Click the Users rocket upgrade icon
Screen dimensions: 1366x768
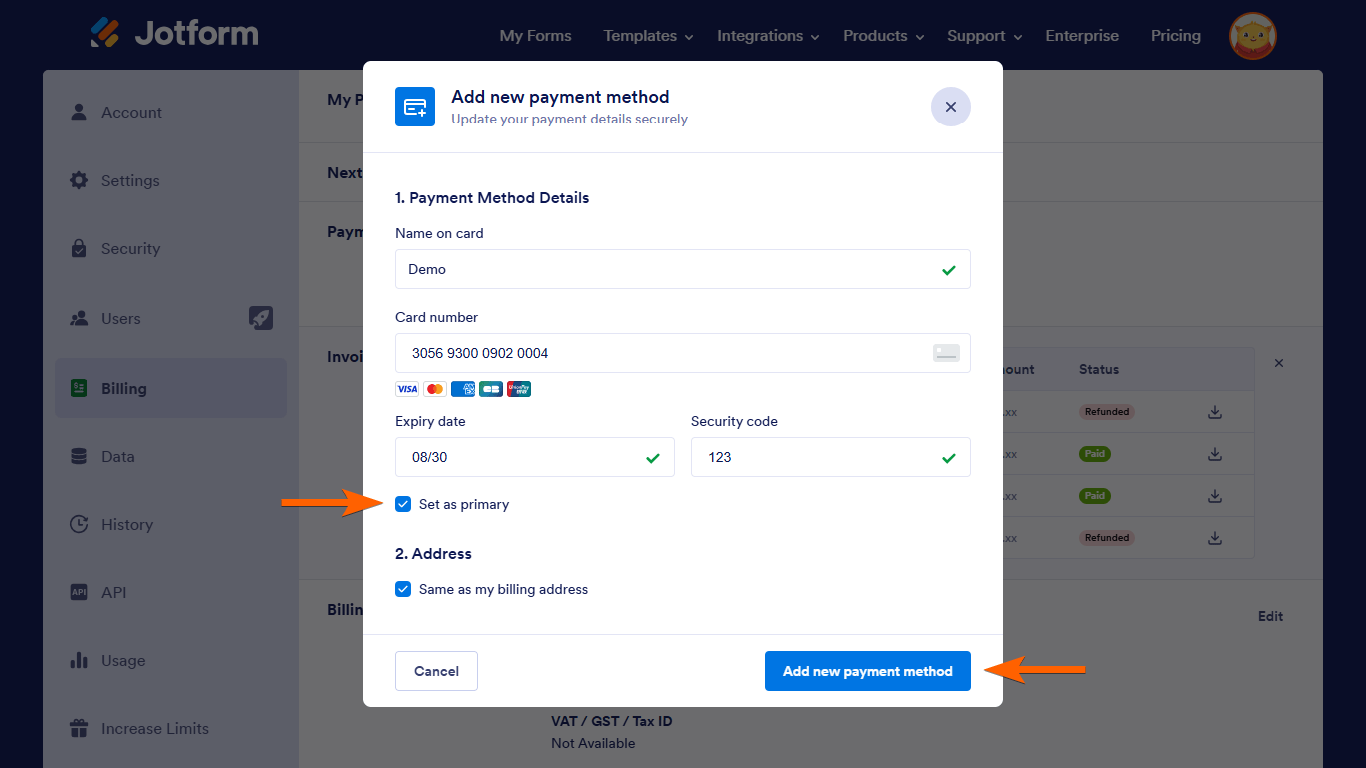[260, 318]
